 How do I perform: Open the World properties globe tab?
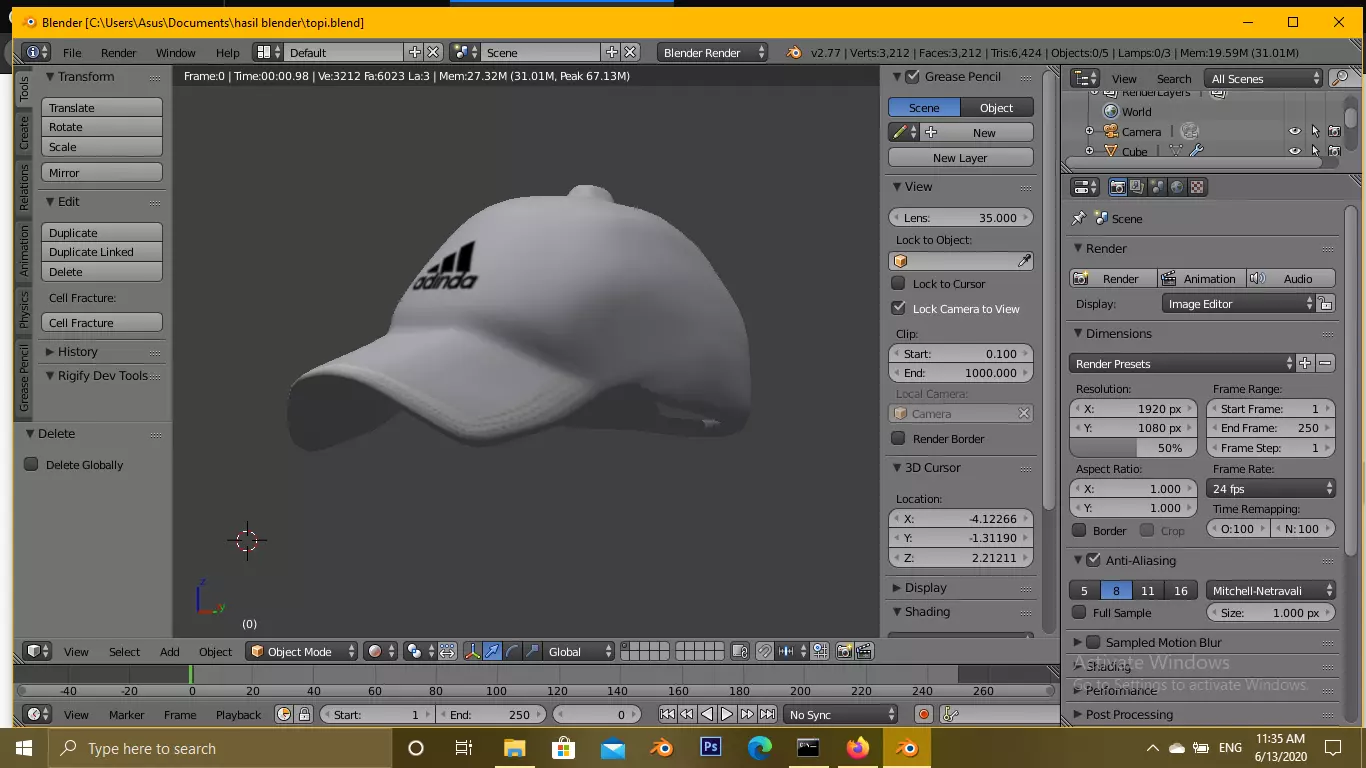pos(1177,187)
